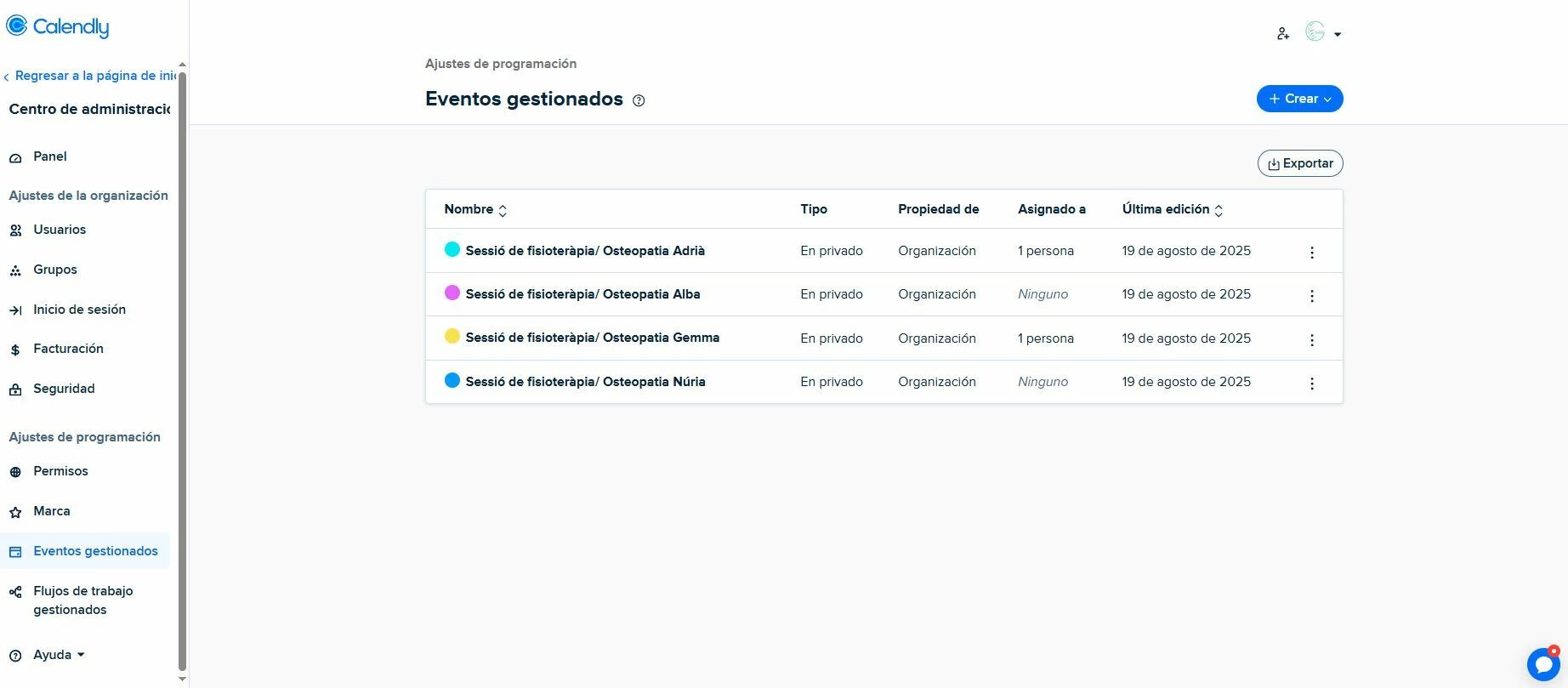
Task: Click the magenta color dot for Alba event
Action: coord(452,293)
